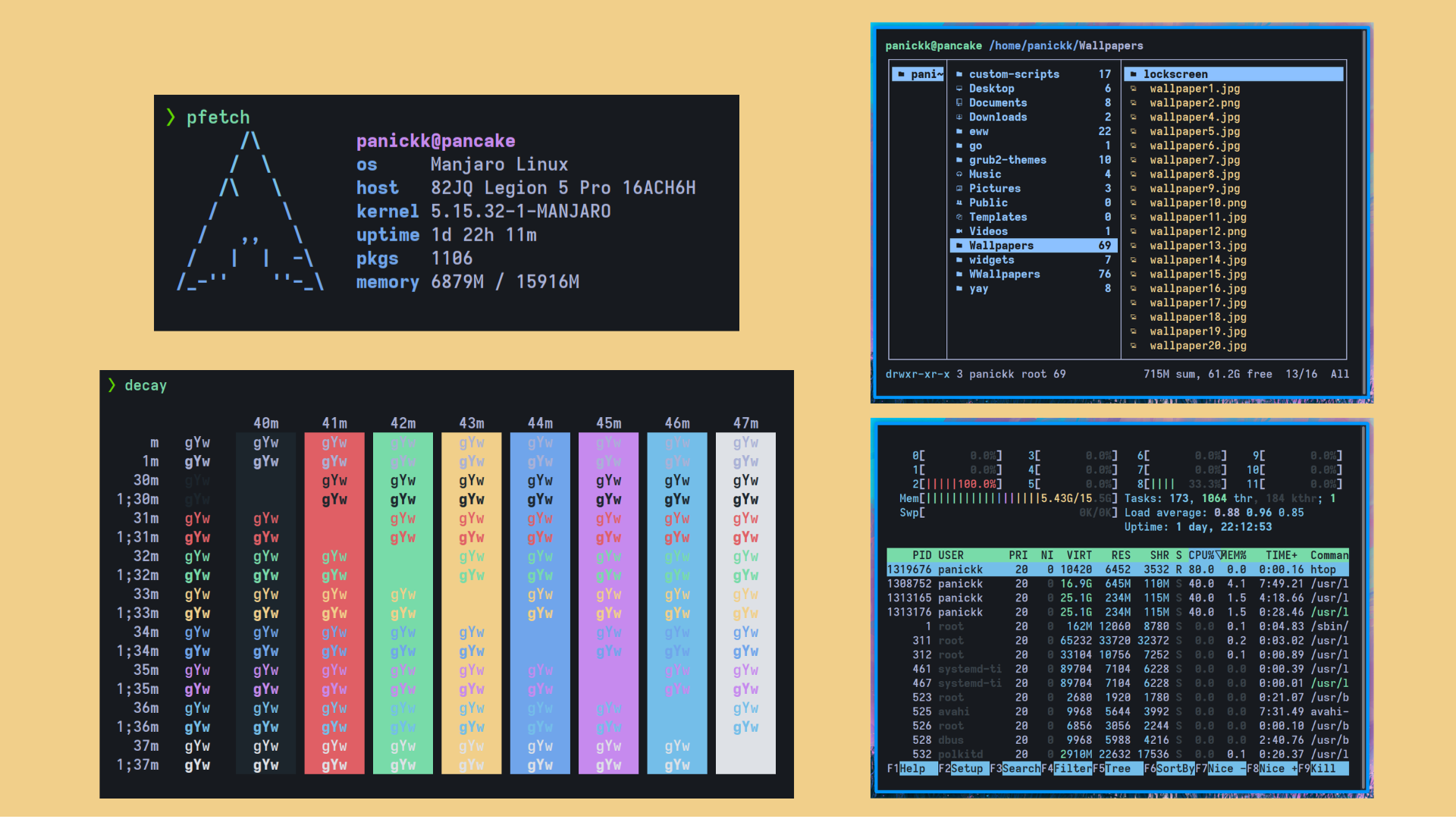
Task: Click the F5 Tree view item
Action: coord(1117,769)
